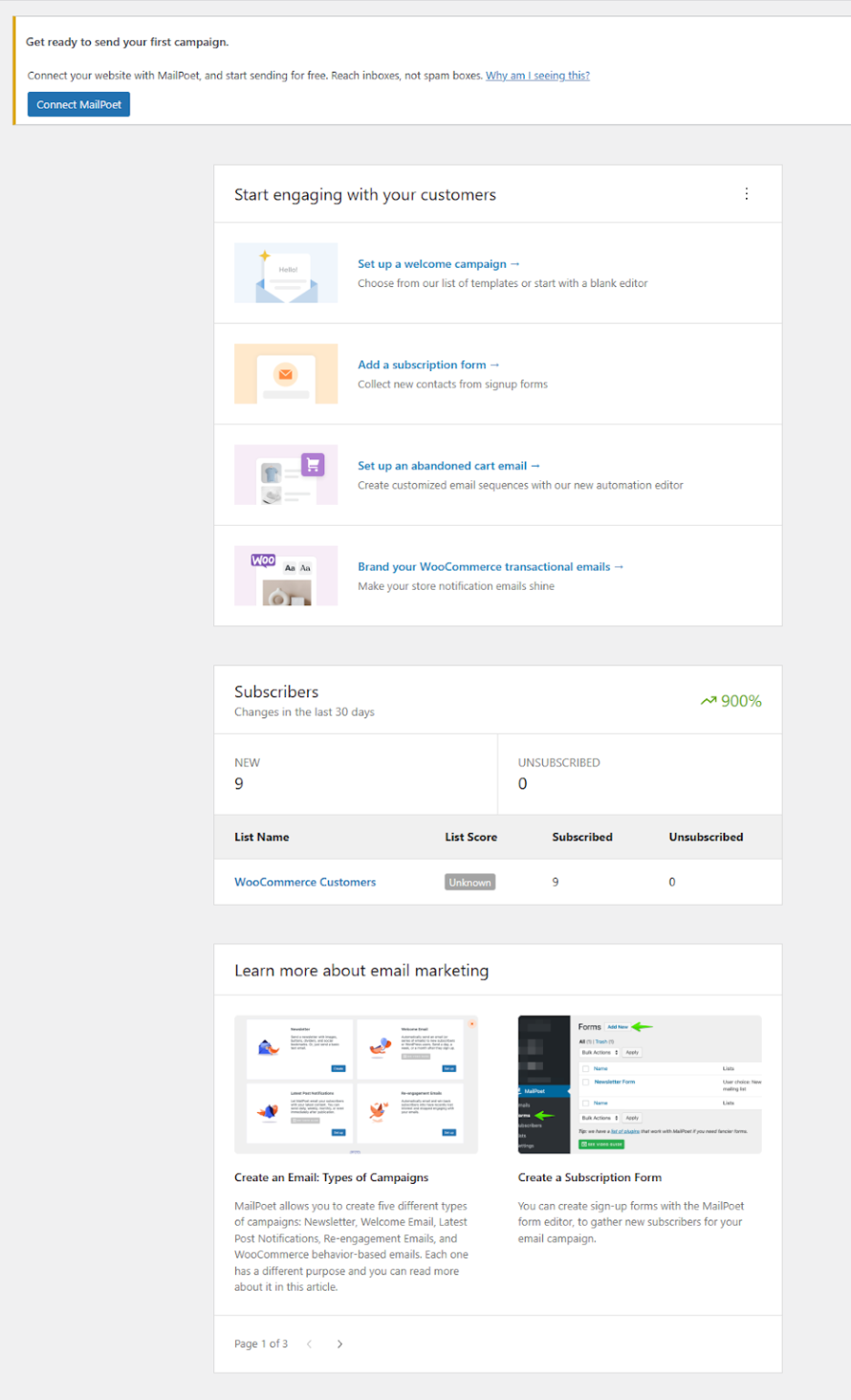Select 'Set up an abandoned cart email'
Screen dimensions: 851x1400
pos(448,466)
